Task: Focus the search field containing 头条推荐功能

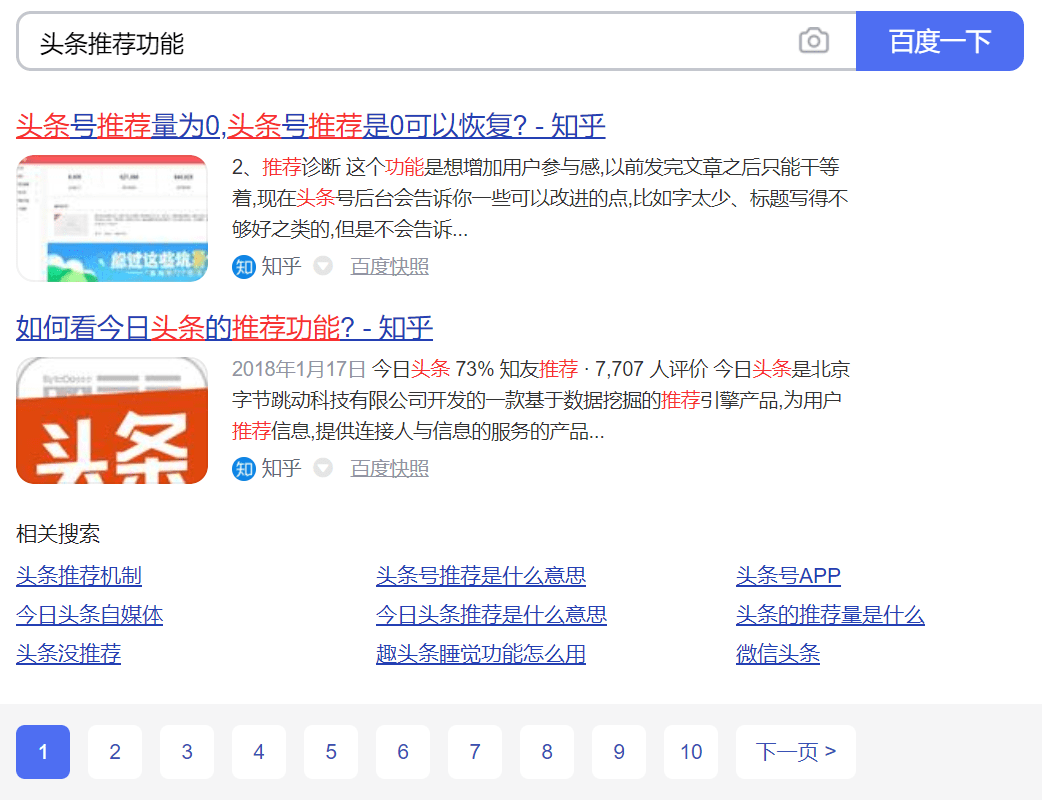Action: pyautogui.click(x=436, y=41)
